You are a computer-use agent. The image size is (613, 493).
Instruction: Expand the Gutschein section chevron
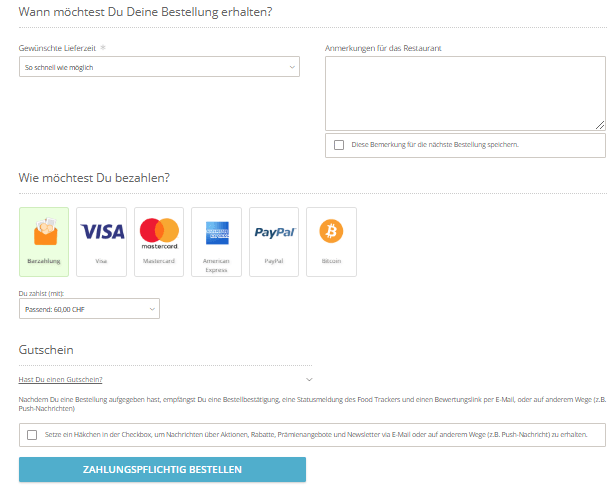click(x=308, y=379)
